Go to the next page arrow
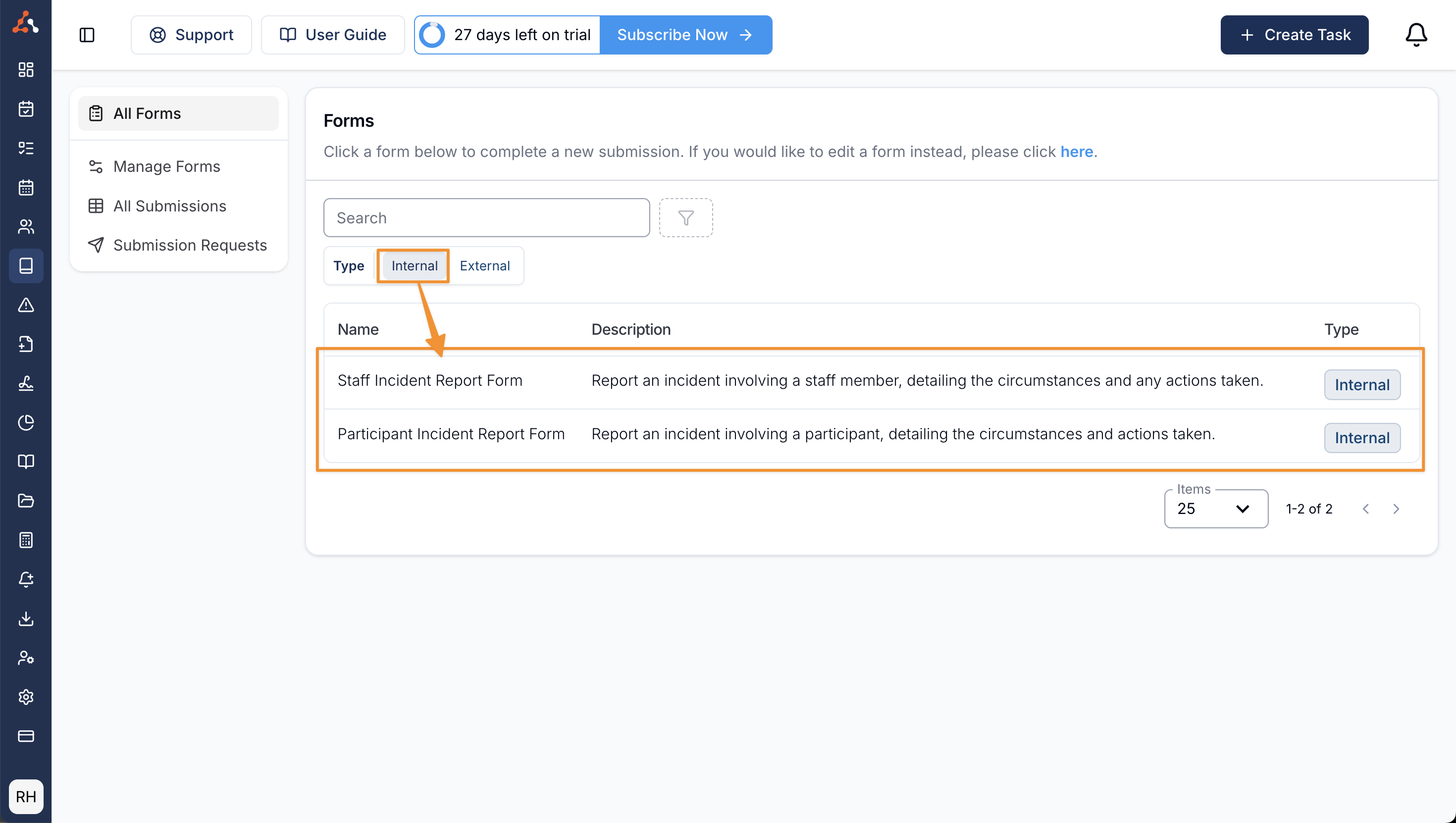This screenshot has width=1456, height=823. [x=1396, y=509]
